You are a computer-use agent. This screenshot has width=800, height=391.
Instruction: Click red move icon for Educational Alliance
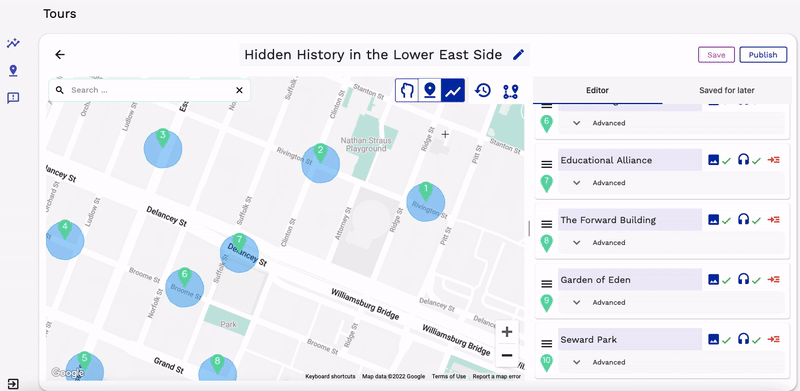click(774, 160)
